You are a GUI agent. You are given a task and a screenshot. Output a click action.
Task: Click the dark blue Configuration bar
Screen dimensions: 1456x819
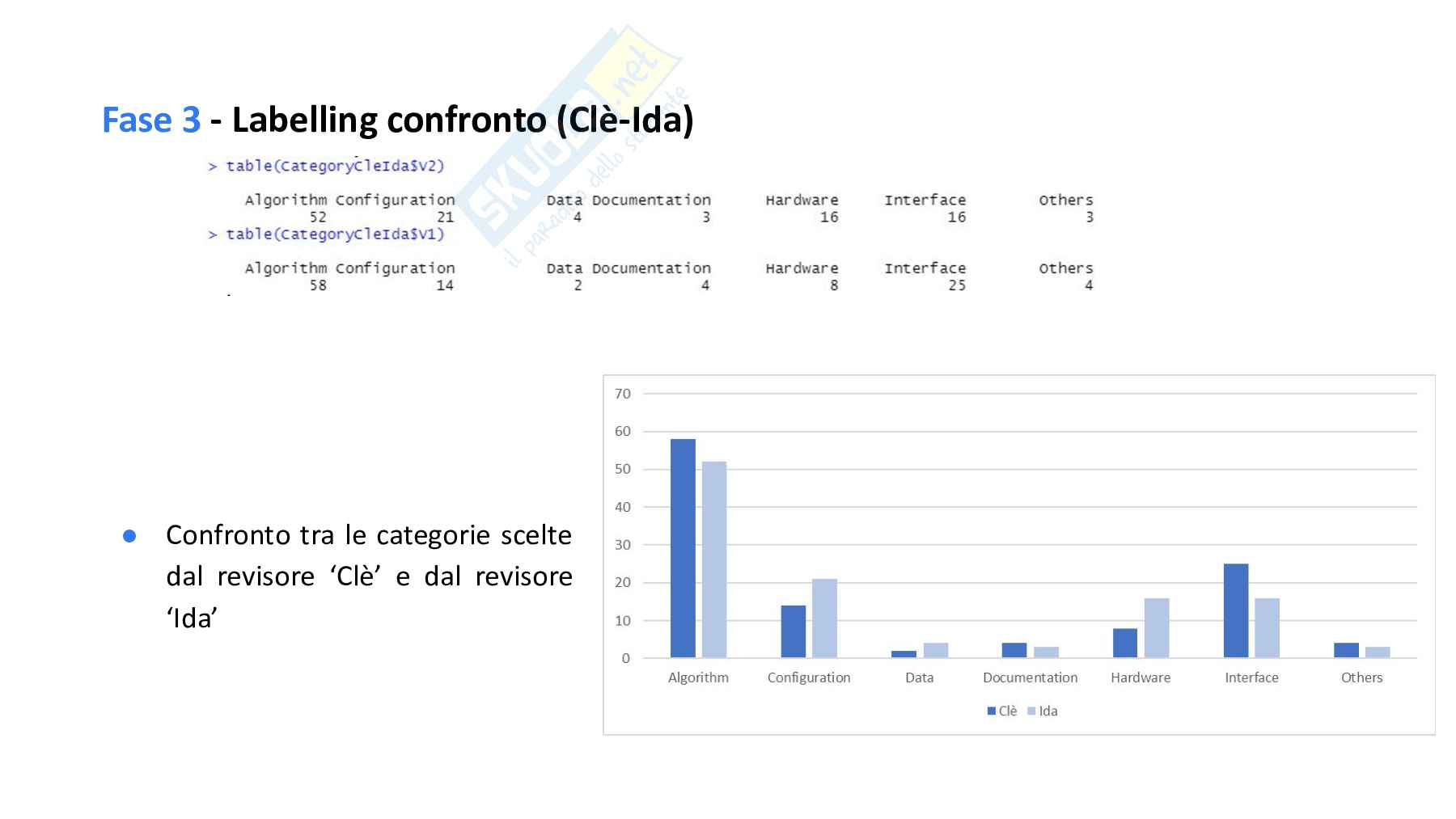(x=794, y=631)
